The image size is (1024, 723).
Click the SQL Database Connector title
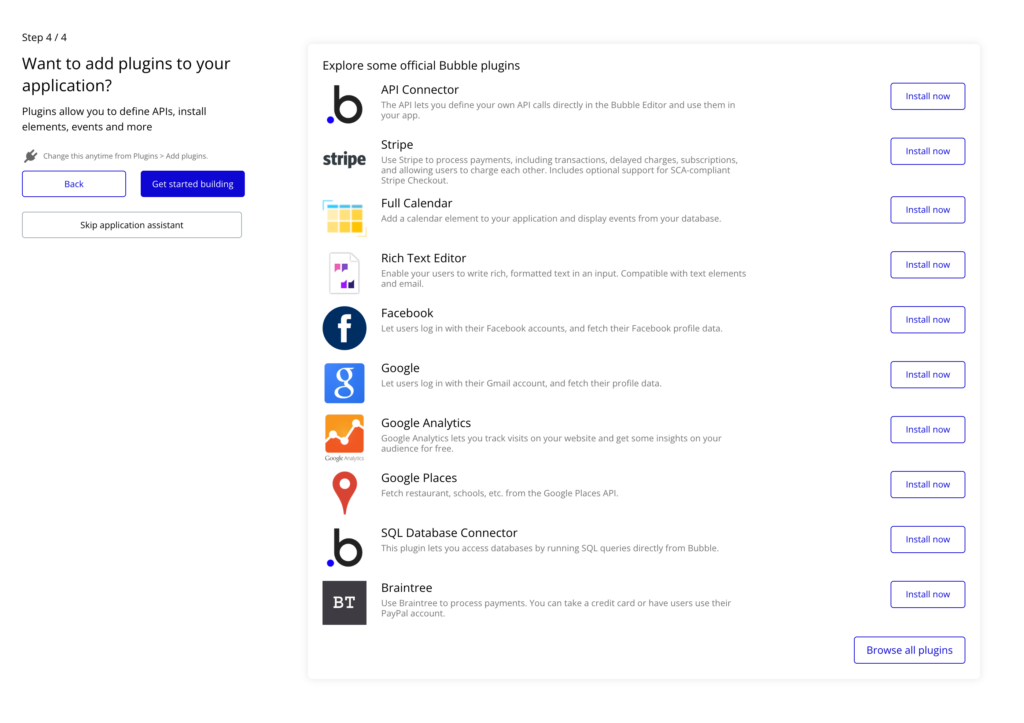pyautogui.click(x=449, y=532)
